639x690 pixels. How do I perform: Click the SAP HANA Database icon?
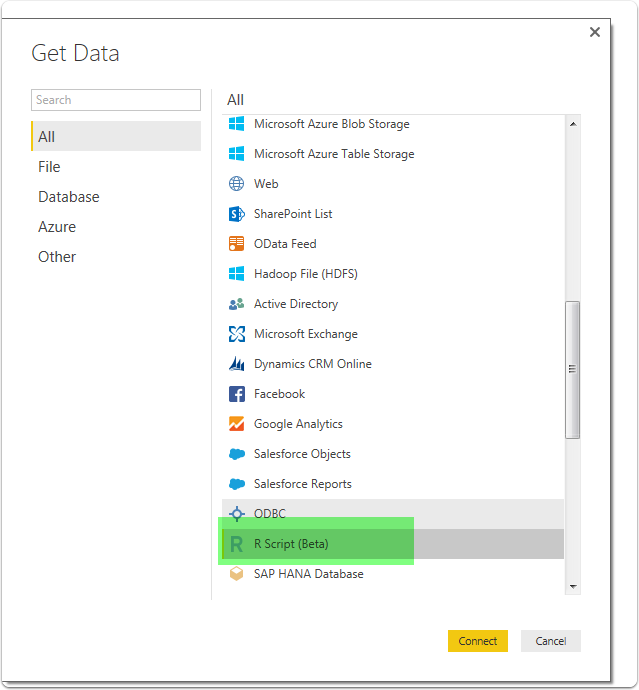pyautogui.click(x=237, y=574)
